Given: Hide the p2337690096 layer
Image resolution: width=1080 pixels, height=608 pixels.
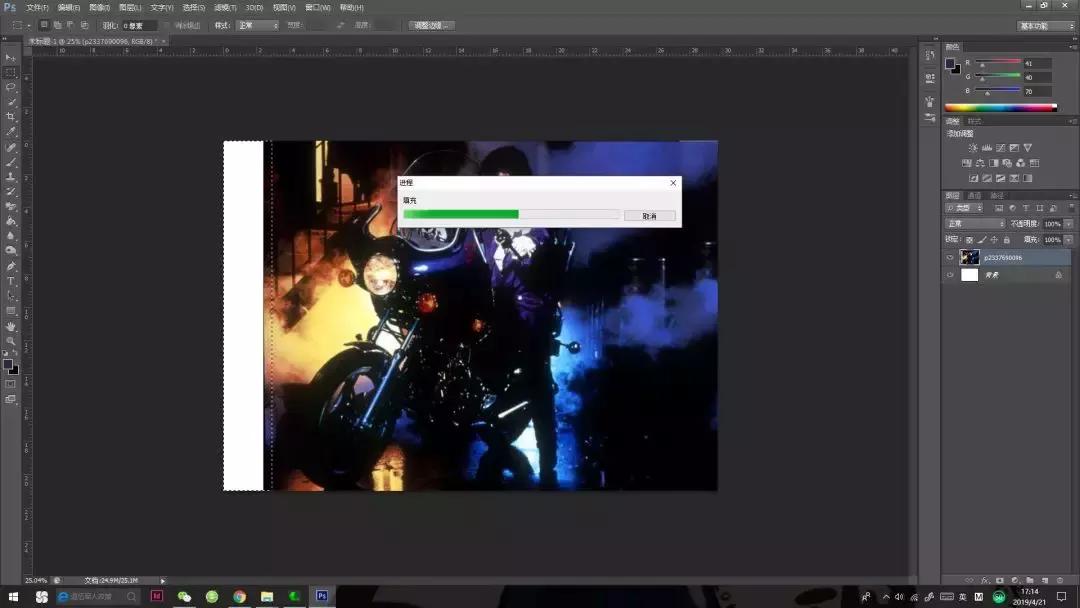Looking at the screenshot, I should coord(950,257).
